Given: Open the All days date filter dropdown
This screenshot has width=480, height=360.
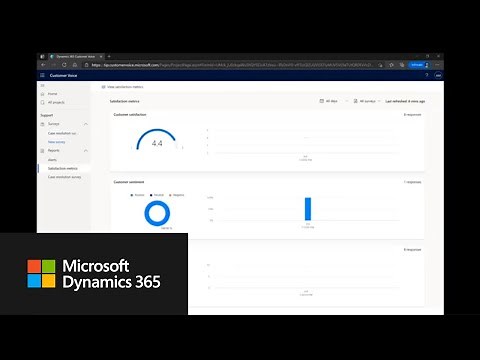Looking at the screenshot, I should click(333, 101).
